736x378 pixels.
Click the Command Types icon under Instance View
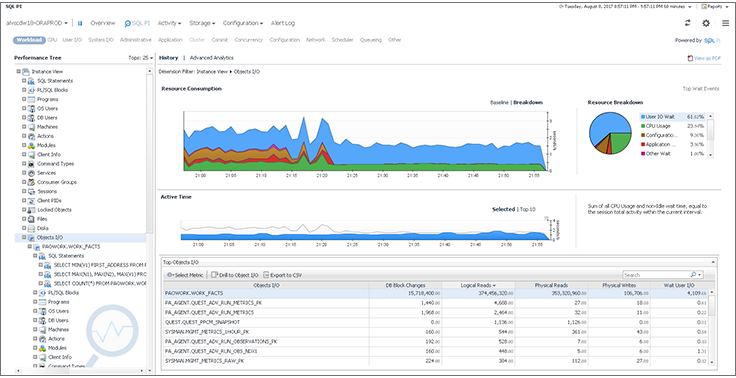31,164
